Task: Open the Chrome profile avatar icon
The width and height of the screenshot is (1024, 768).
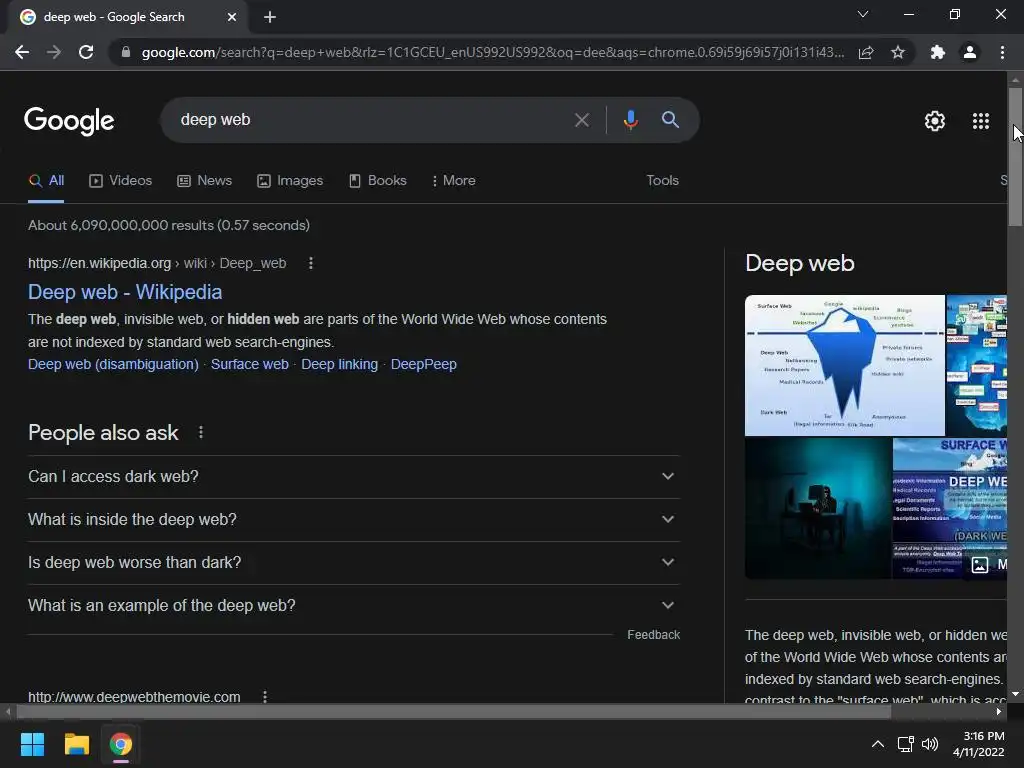Action: tap(970, 52)
